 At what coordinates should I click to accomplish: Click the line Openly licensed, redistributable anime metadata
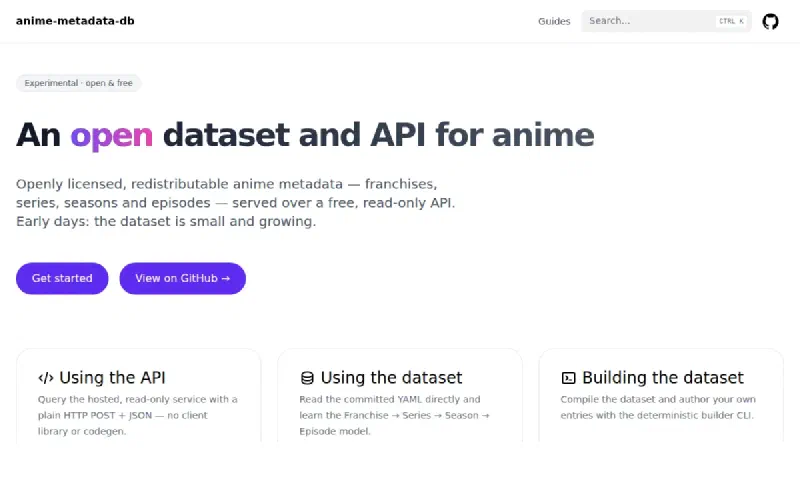point(179,184)
